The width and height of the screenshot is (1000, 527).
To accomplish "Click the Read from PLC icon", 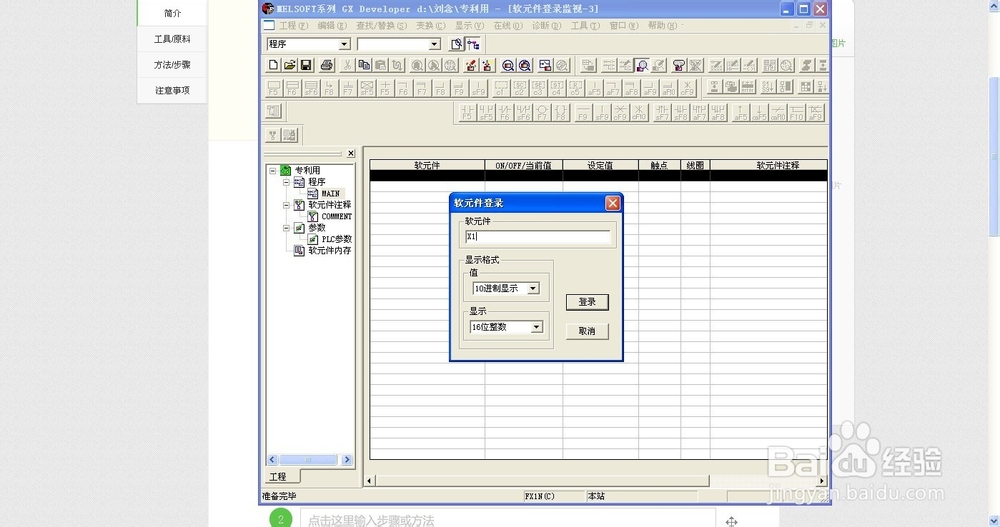I will tap(487, 65).
